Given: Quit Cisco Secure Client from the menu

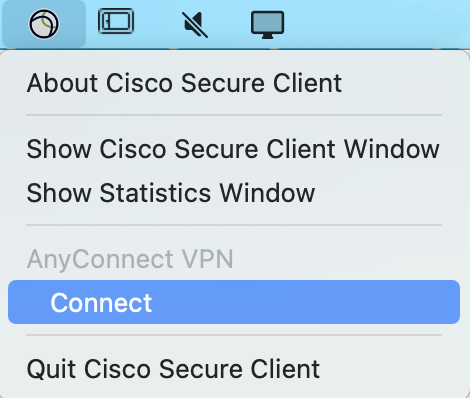Looking at the screenshot, I should (x=173, y=369).
